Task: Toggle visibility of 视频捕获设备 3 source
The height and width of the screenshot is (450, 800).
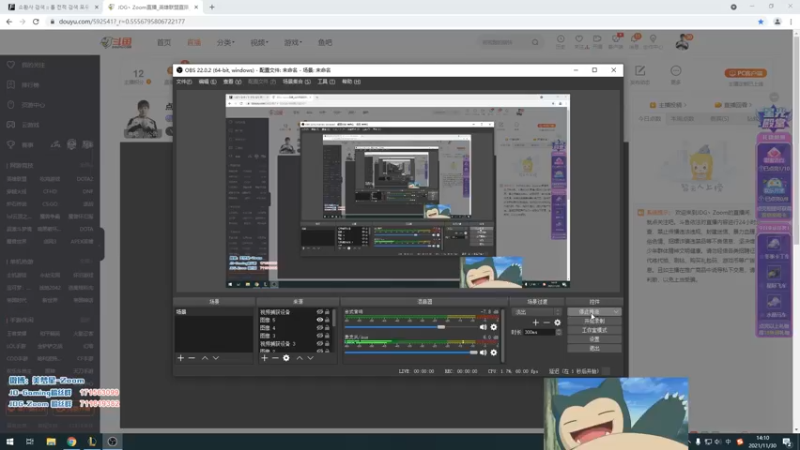Action: [319, 344]
